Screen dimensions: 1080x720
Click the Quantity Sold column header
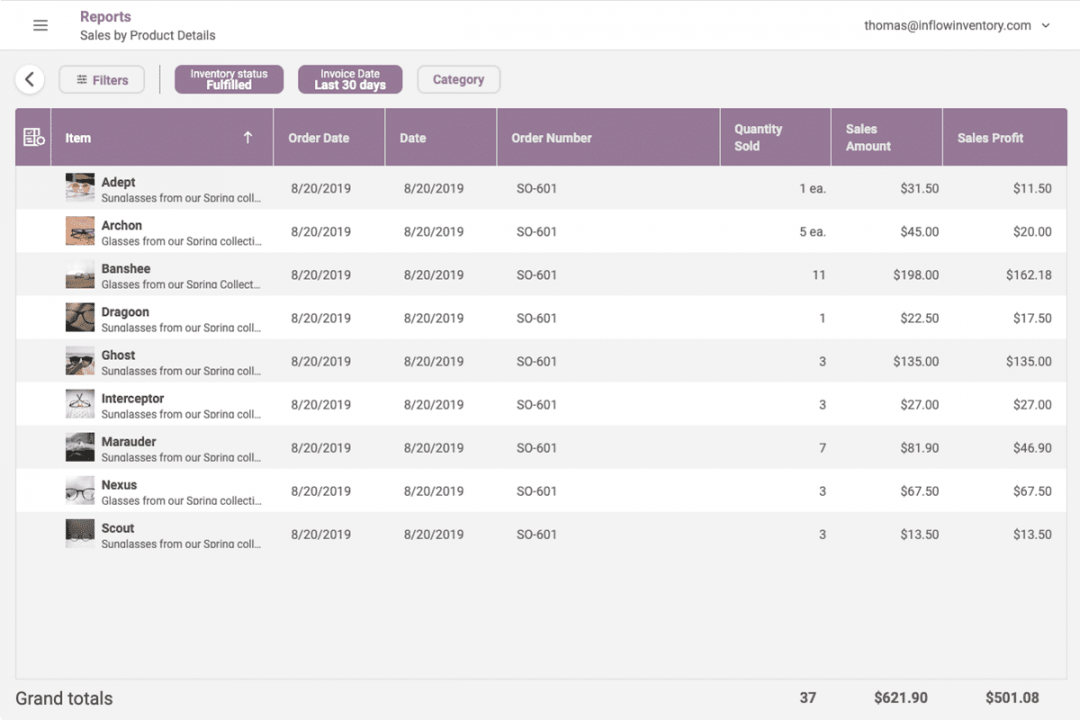758,135
